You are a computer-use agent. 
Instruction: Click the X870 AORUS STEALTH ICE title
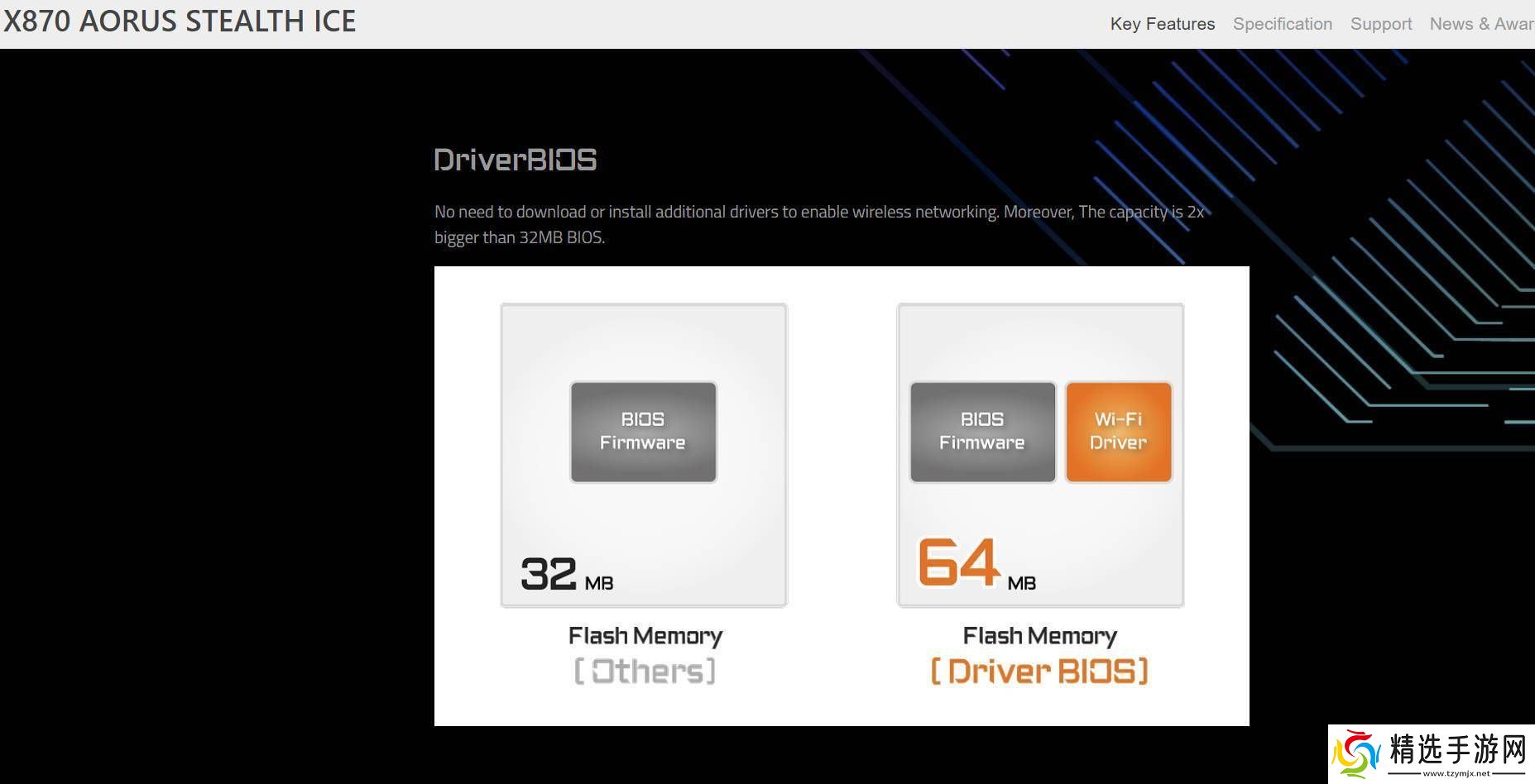click(x=180, y=21)
